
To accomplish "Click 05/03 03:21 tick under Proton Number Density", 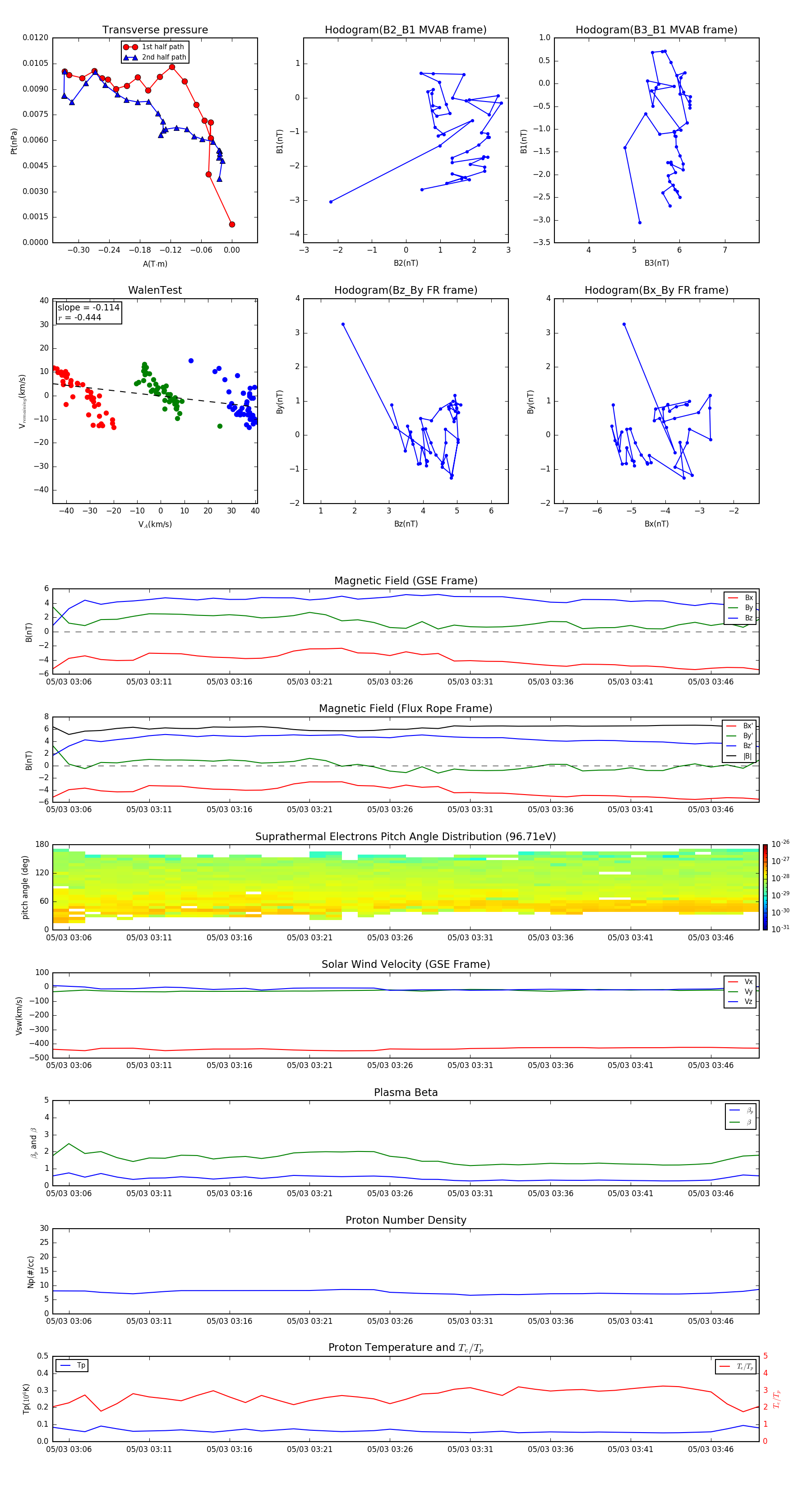I will pyautogui.click(x=310, y=1321).
